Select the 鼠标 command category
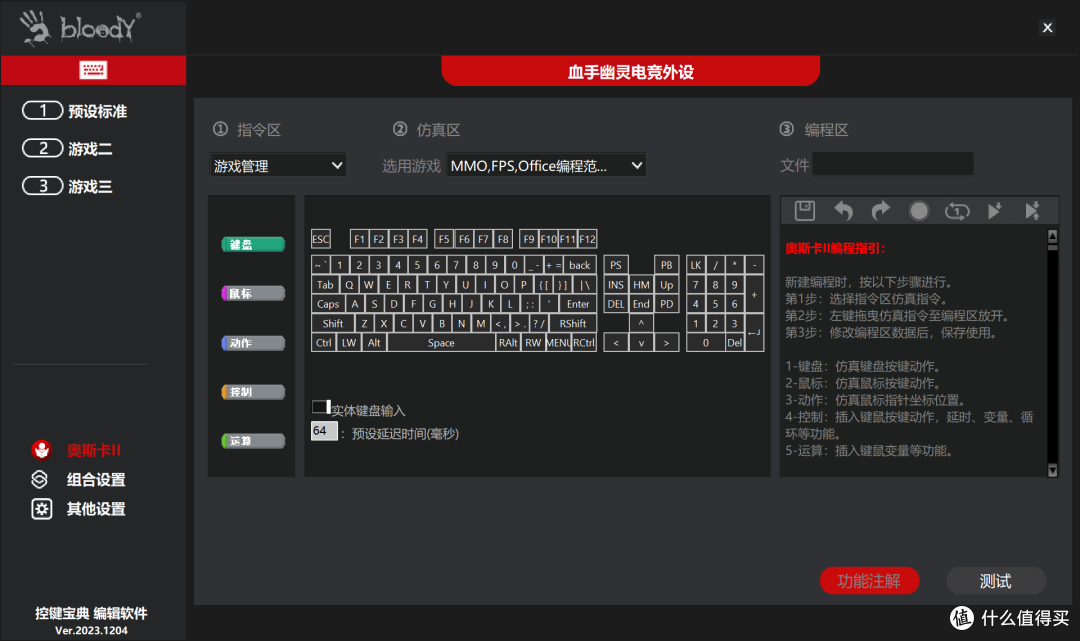This screenshot has width=1080, height=641. point(253,293)
